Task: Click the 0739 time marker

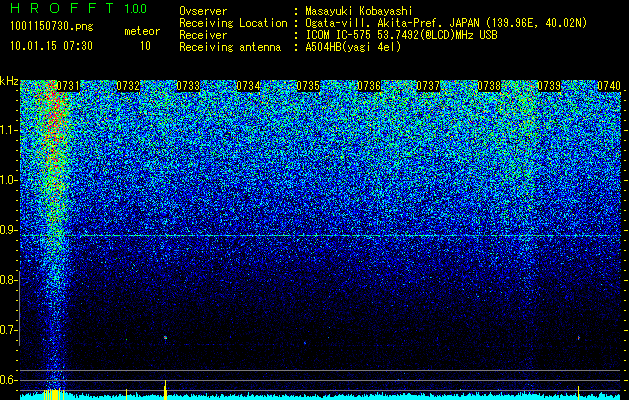Action: click(x=549, y=86)
